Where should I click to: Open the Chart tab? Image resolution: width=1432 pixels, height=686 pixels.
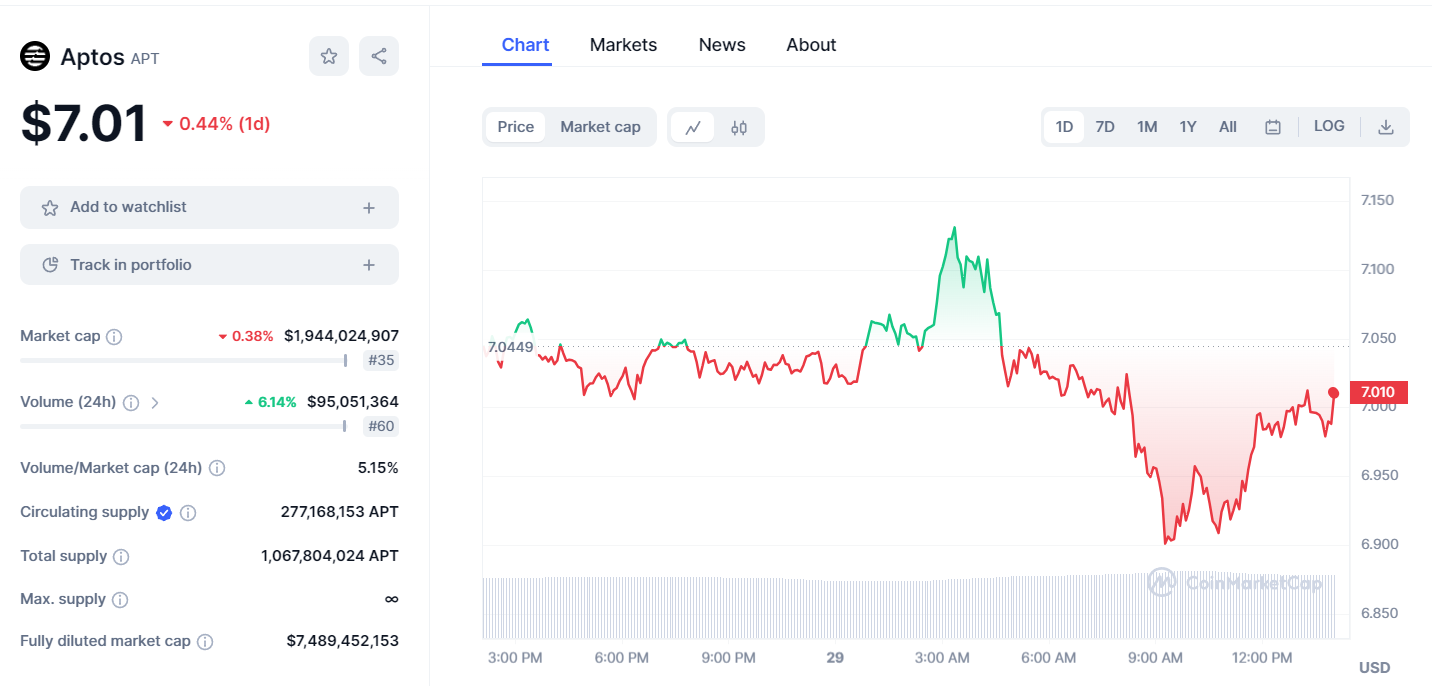click(525, 45)
